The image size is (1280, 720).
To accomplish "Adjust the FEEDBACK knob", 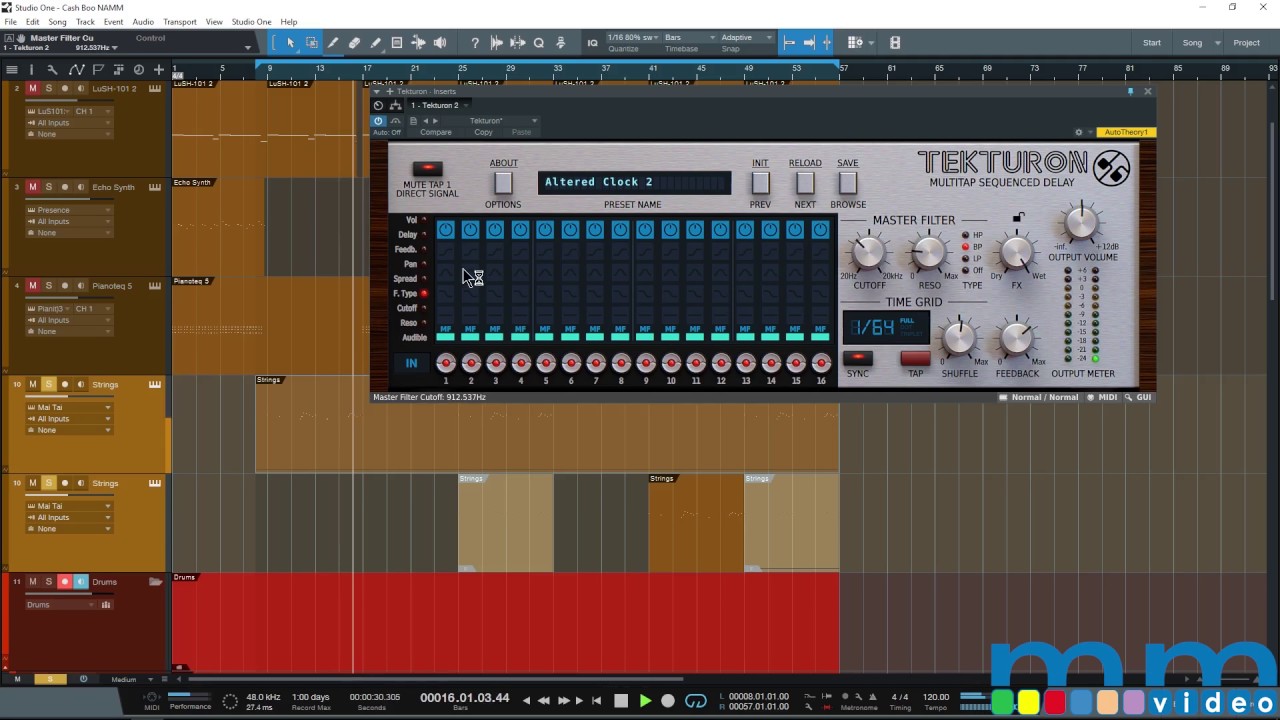I will [1017, 338].
